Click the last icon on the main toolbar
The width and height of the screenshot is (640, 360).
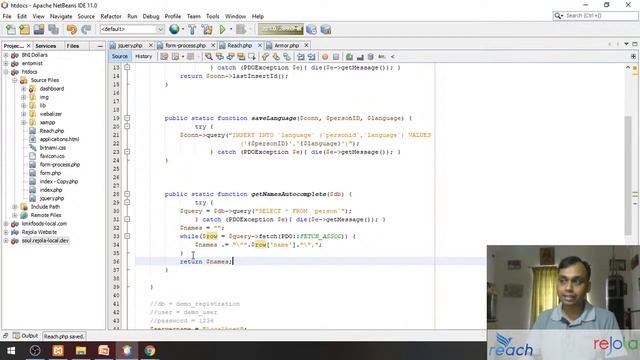click(326, 29)
